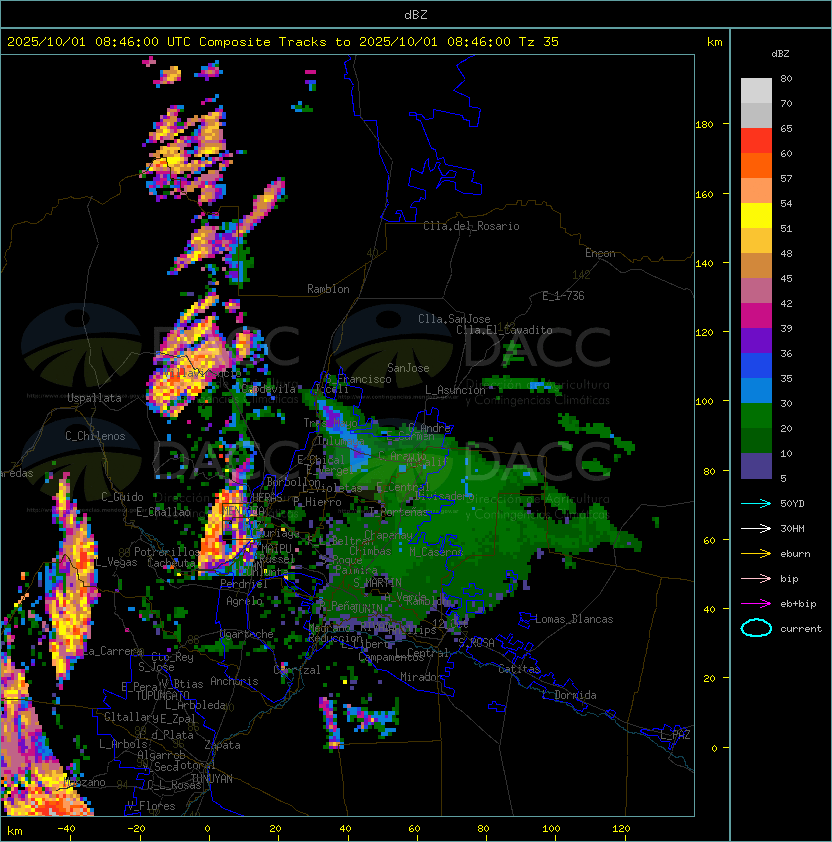Click the 'Lomas_Blancas' map label
832x842 pixels.
pos(574,619)
